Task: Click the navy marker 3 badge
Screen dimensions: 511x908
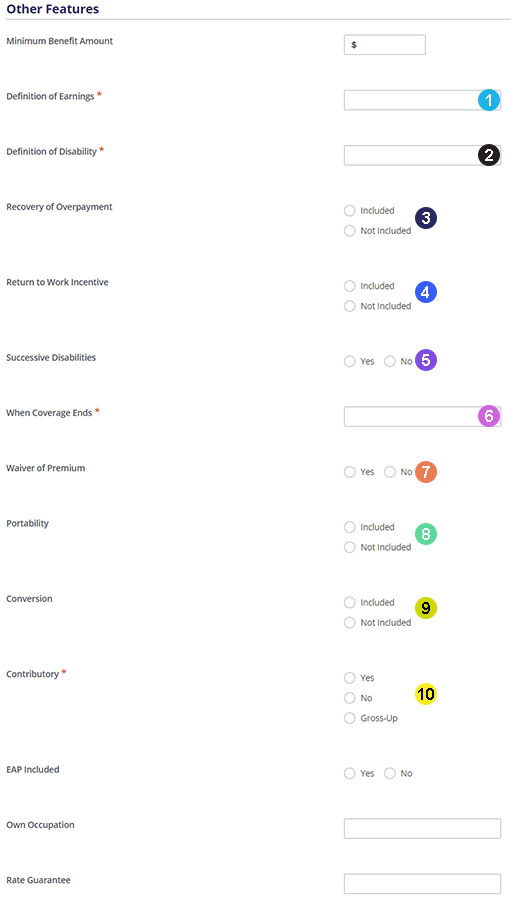Action: [x=426, y=218]
